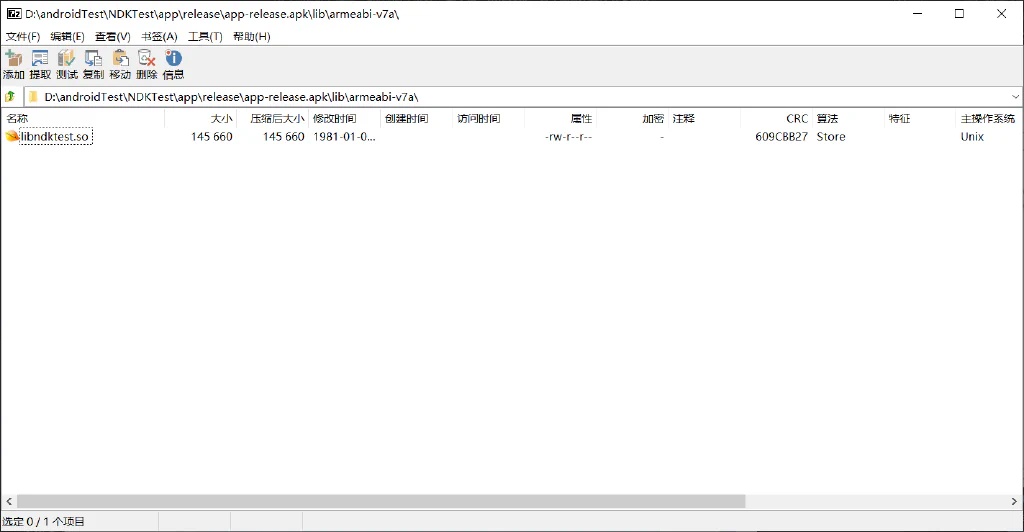Sort by 注释 column header

pos(704,118)
